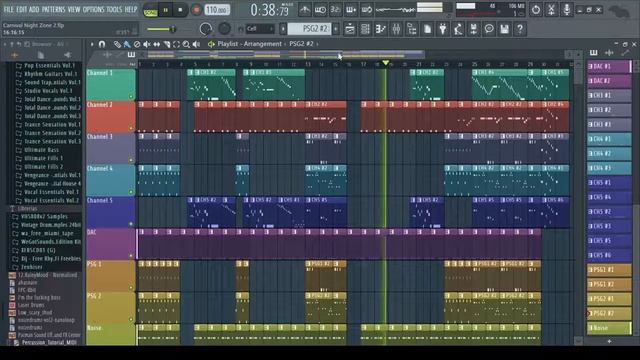The height and width of the screenshot is (360, 640).
Task: Click the one-click audio recording icon
Action: point(473,29)
